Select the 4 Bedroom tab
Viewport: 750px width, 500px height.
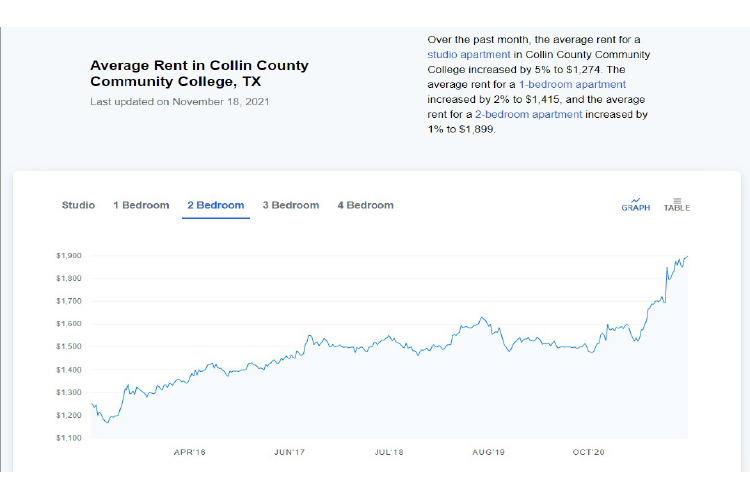pos(365,205)
